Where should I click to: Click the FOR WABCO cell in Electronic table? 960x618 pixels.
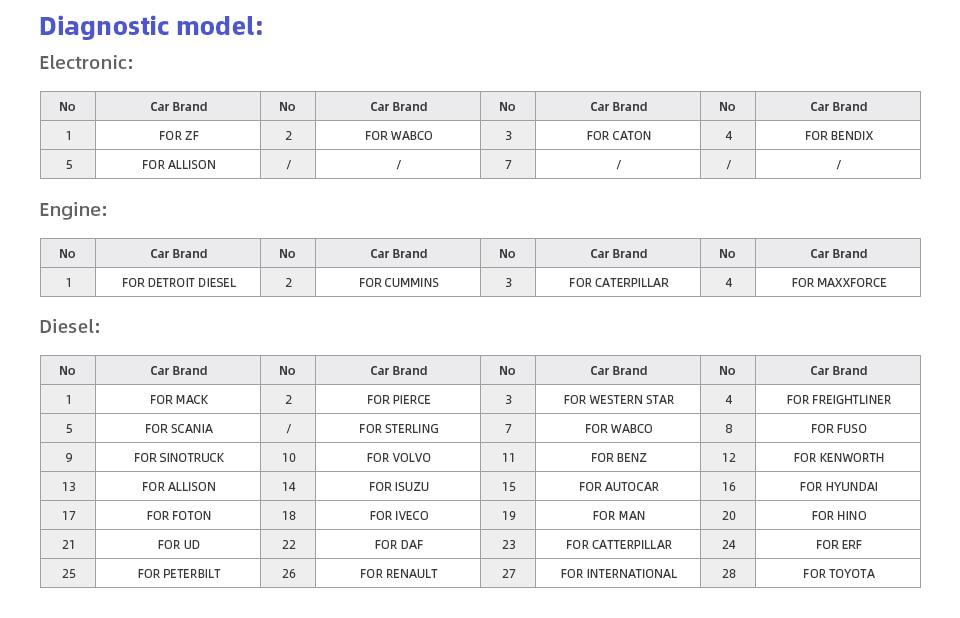pos(399,135)
